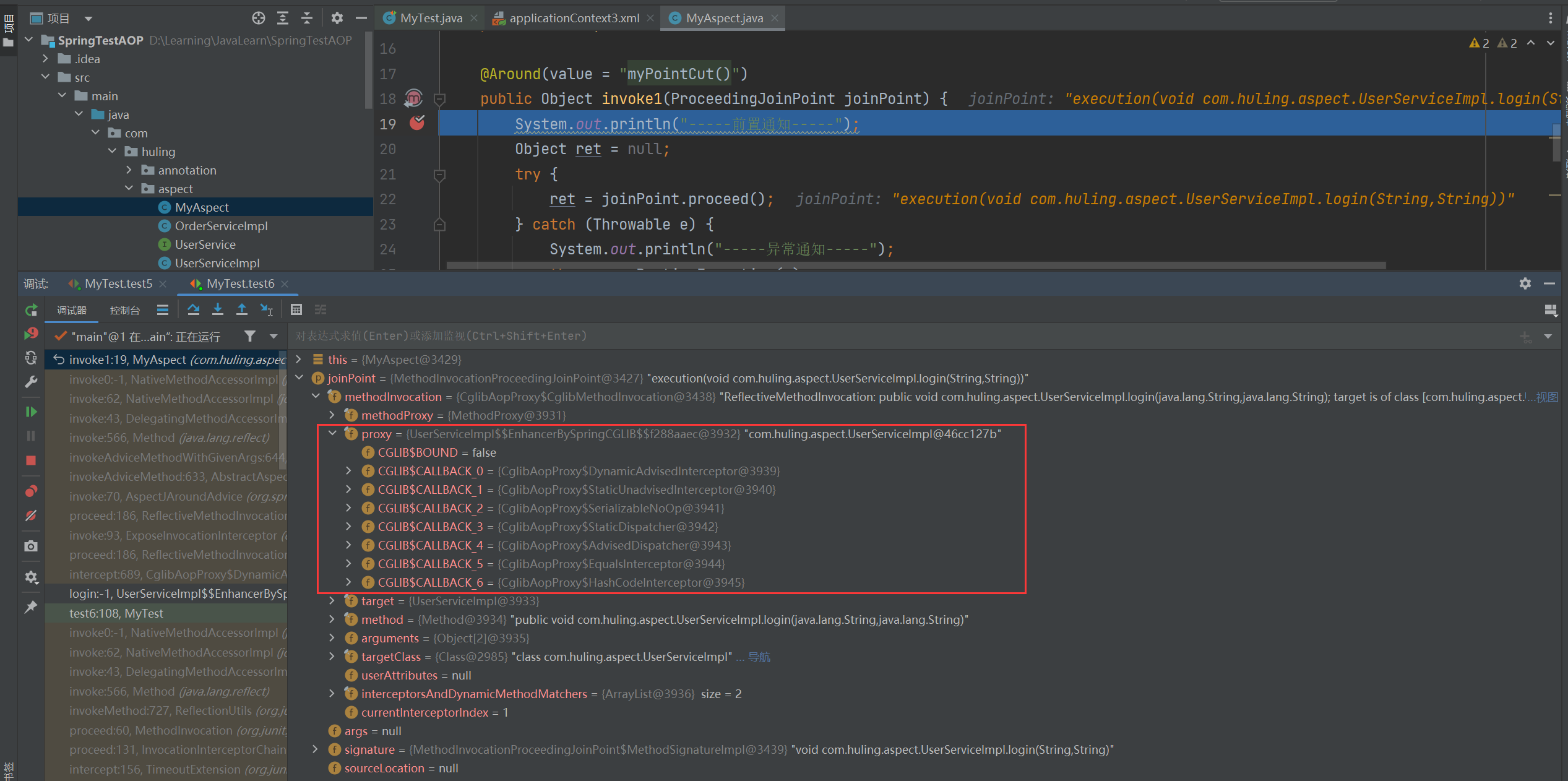Image resolution: width=1568 pixels, height=781 pixels.
Task: Toggle Mute Breakpoints in the debug sidebar
Action: [31, 516]
